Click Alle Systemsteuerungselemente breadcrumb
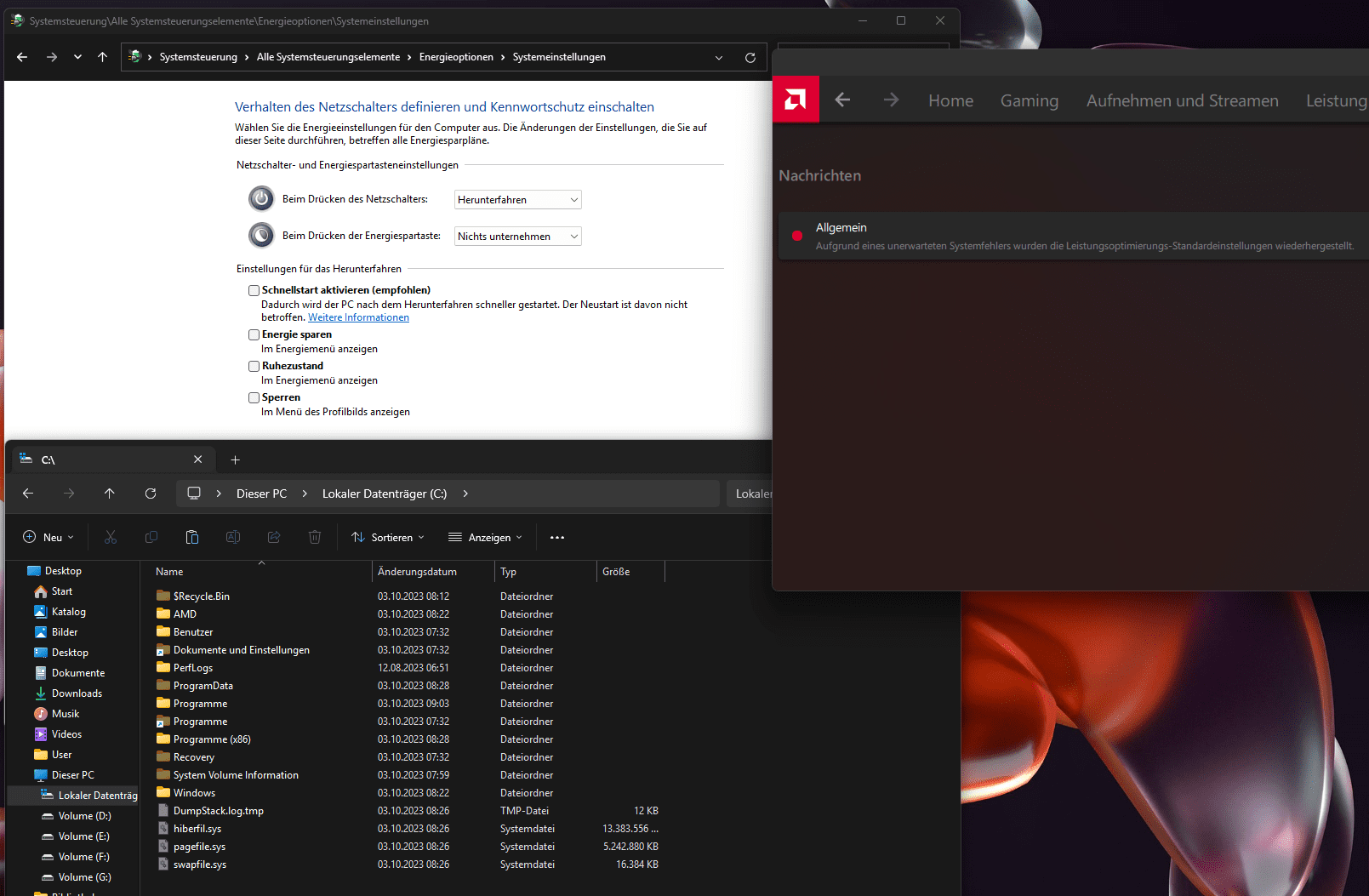1369x896 pixels. [x=328, y=57]
